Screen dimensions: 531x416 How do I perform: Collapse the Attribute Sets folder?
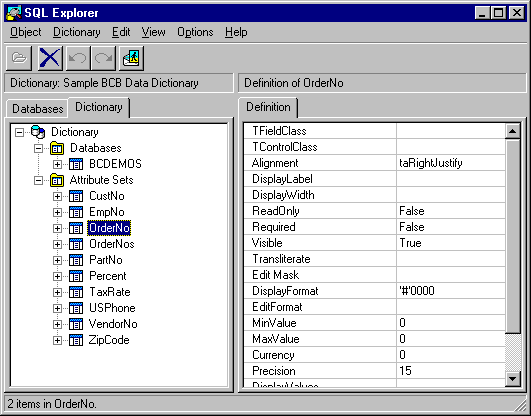pos(39,180)
